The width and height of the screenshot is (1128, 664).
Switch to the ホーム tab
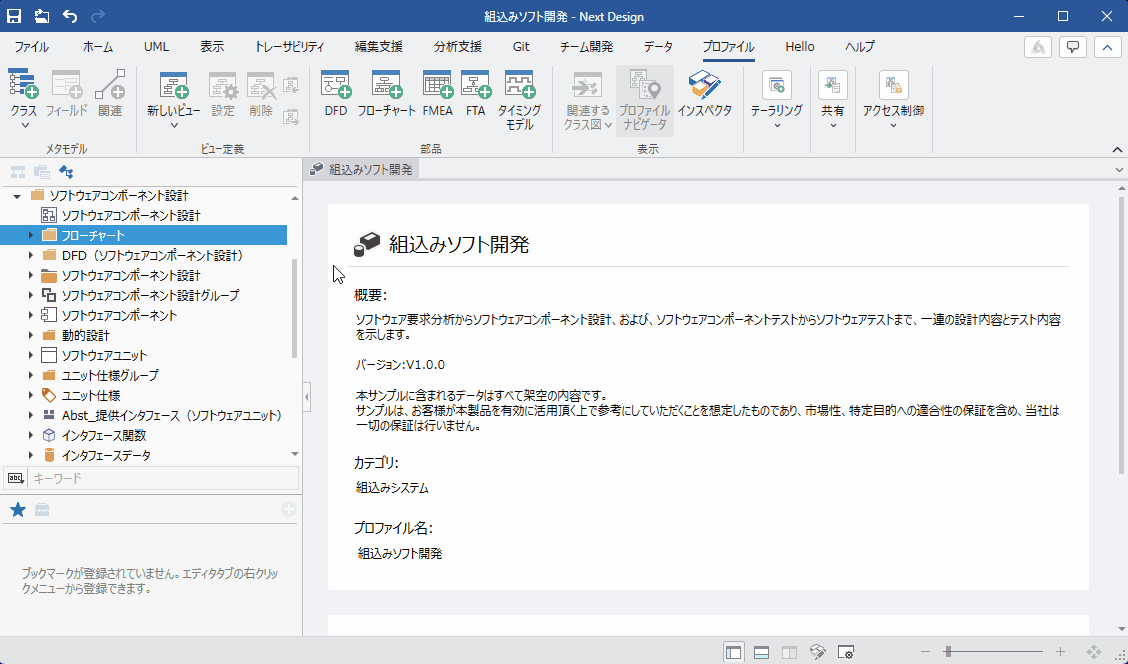(x=98, y=47)
